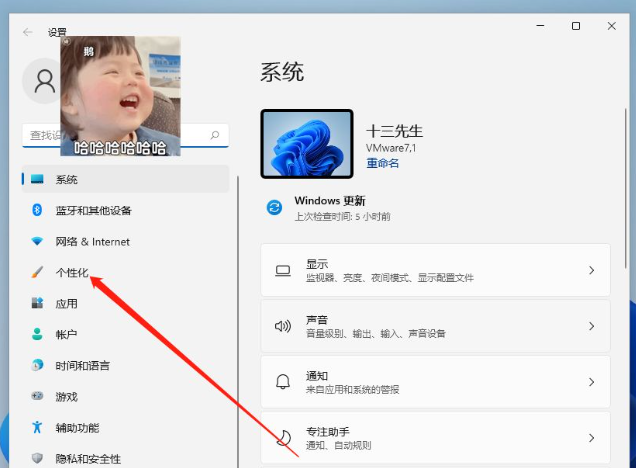
Task: Open Time and language globe icon
Action: [38, 365]
